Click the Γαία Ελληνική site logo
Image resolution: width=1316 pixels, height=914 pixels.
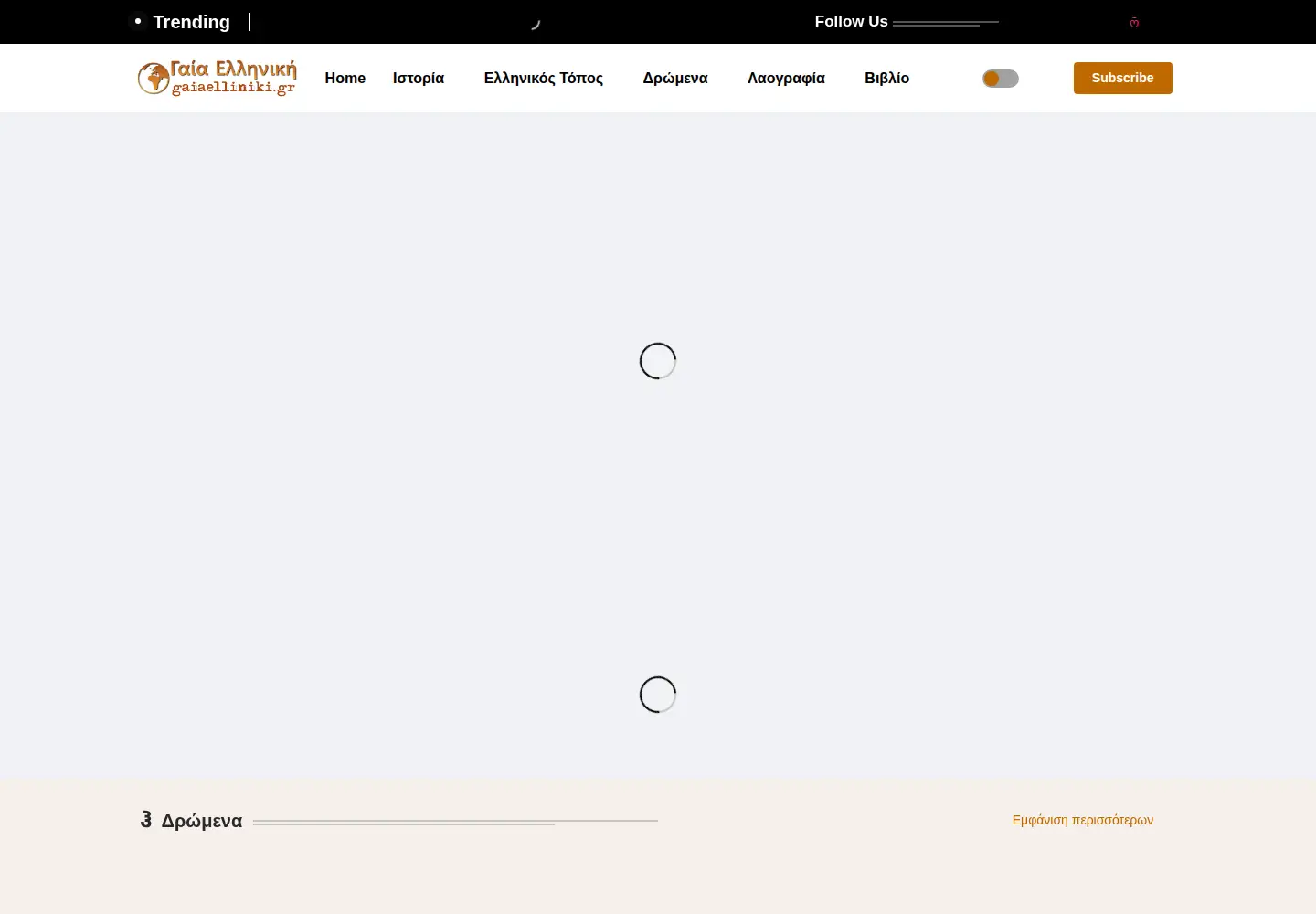pos(218,78)
